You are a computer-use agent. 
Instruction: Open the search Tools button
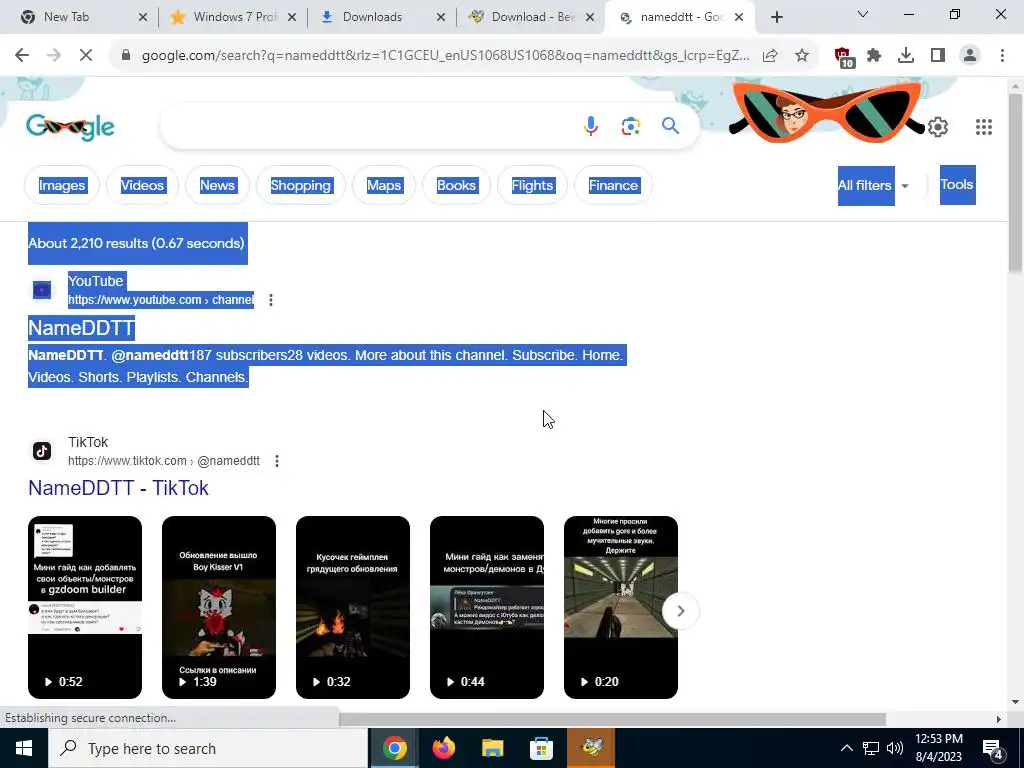pos(957,185)
